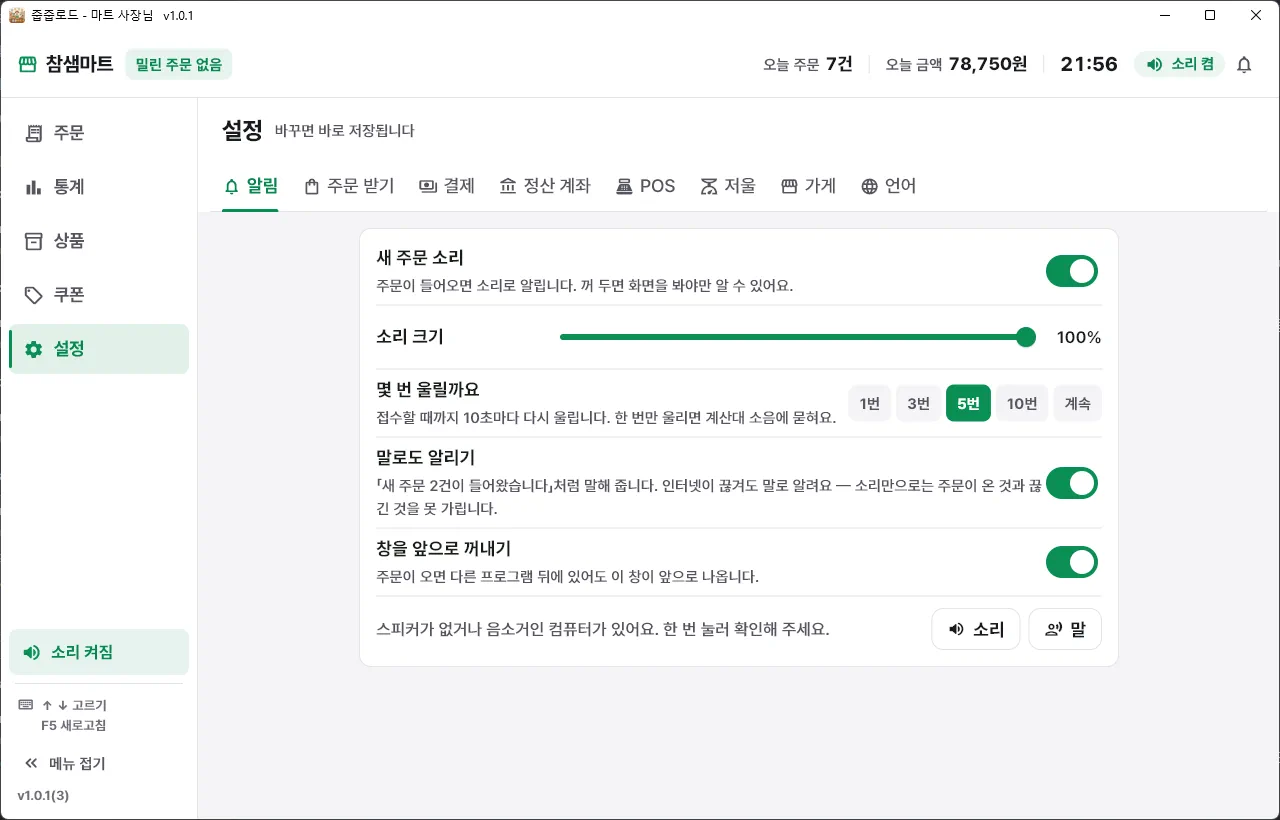Viewport: 1280px width, 820px height.
Task: Test the 소리 sound button
Action: pos(976,629)
